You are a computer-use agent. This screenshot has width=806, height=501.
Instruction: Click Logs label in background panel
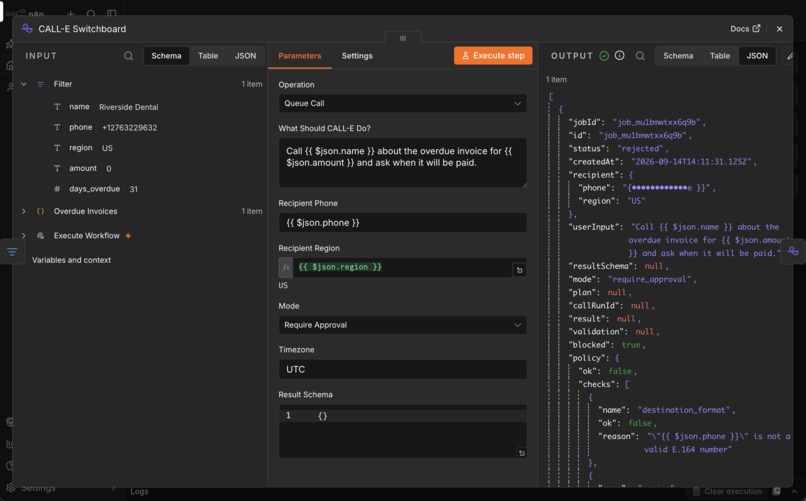pos(139,491)
